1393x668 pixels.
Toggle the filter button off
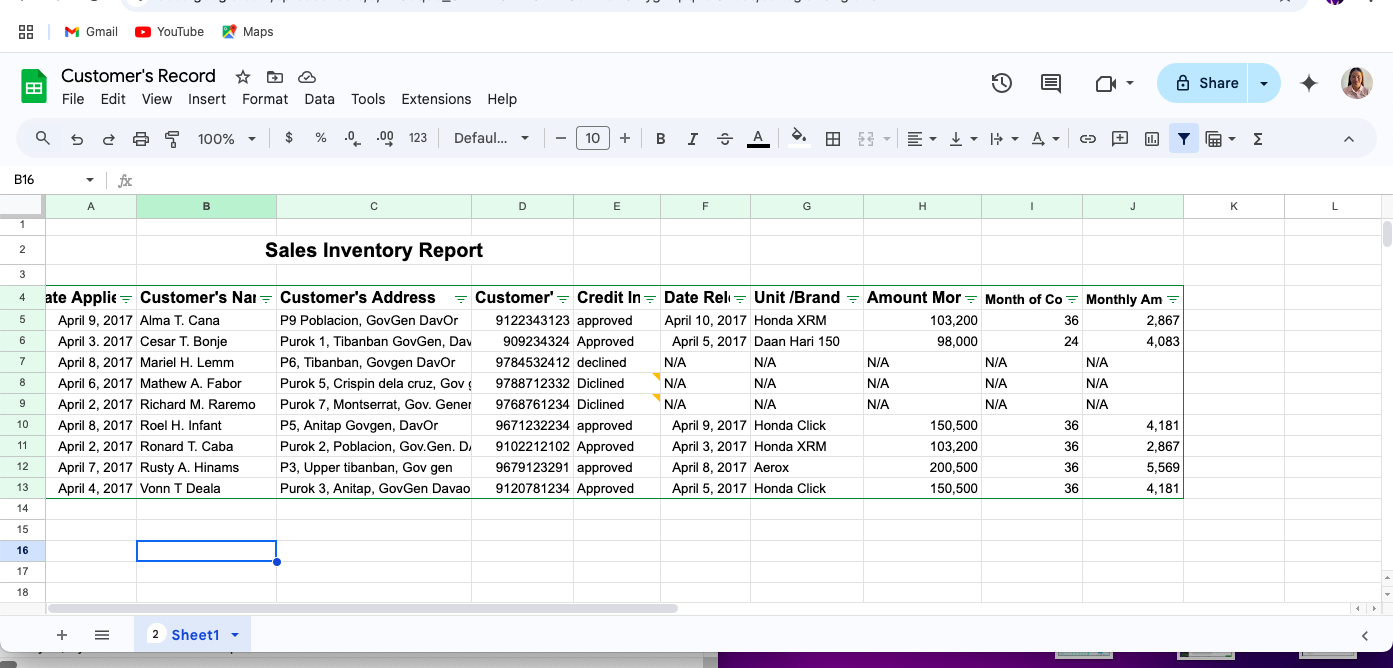1184,139
